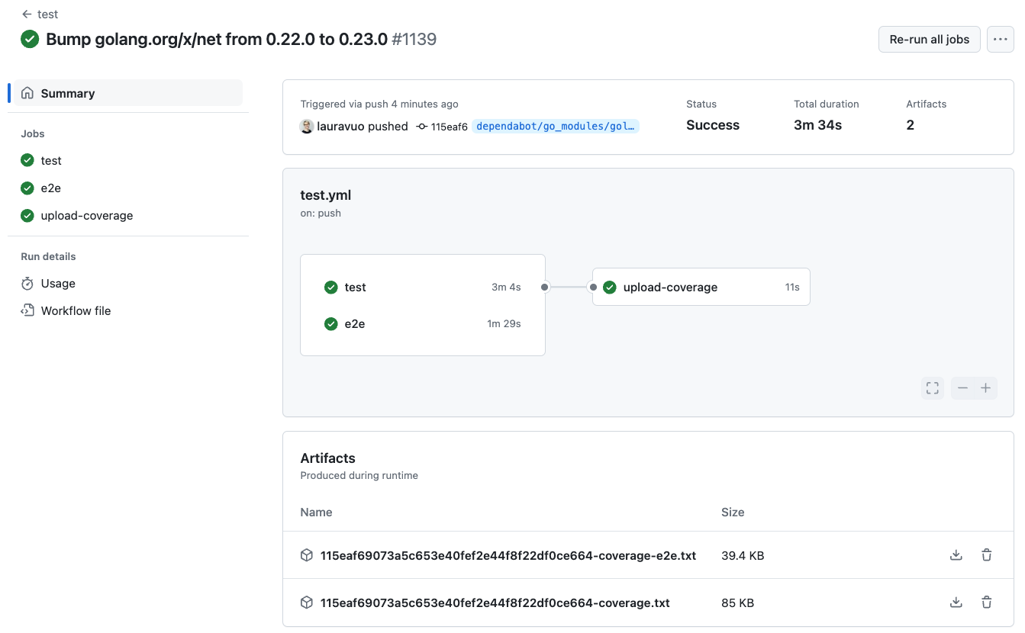Viewport: 1025px width, 633px height.
Task: Open commit 115eaf6 link
Action: click(x=449, y=127)
